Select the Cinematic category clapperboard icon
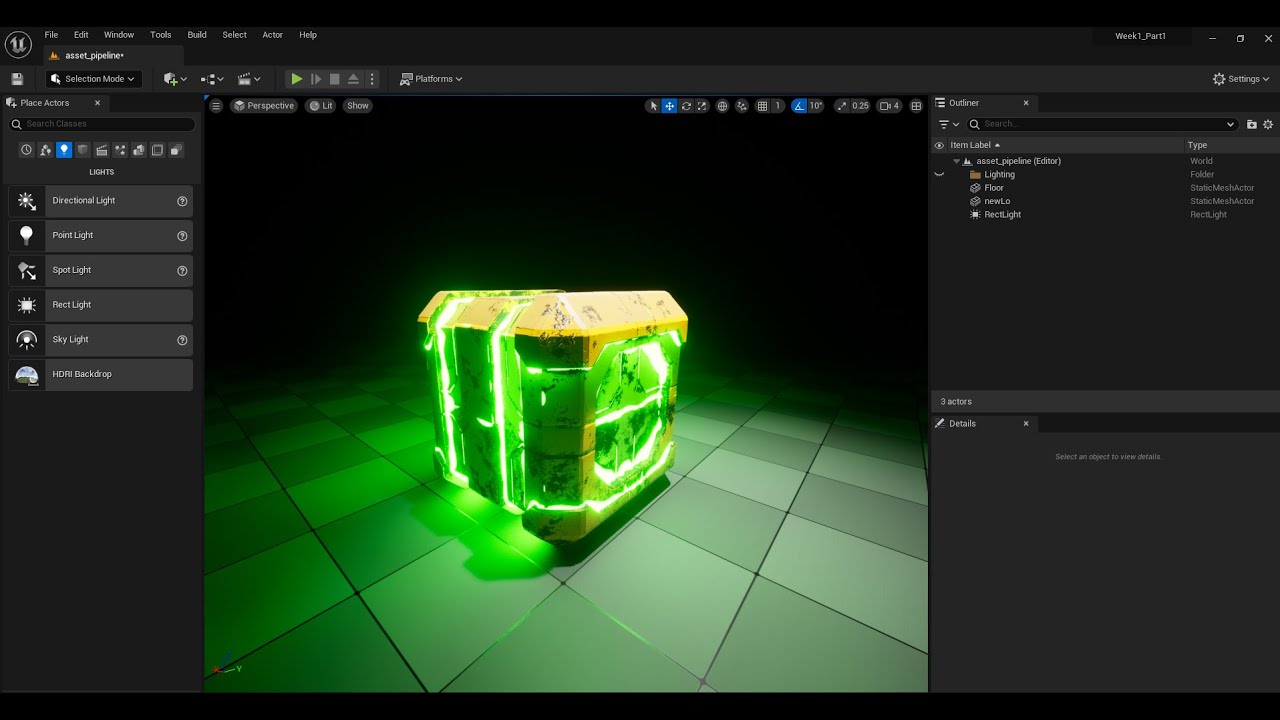Image resolution: width=1280 pixels, height=720 pixels. point(101,150)
